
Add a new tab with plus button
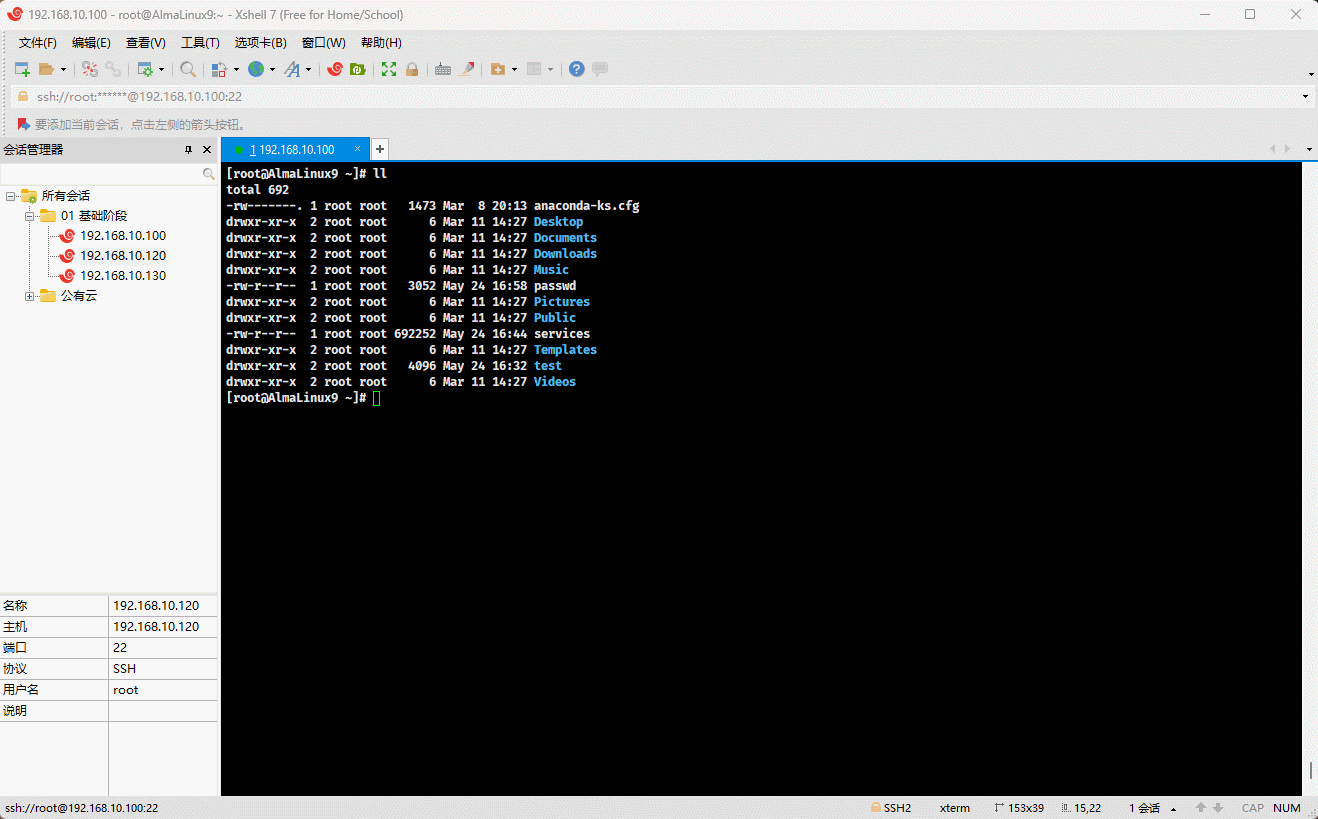tap(380, 149)
